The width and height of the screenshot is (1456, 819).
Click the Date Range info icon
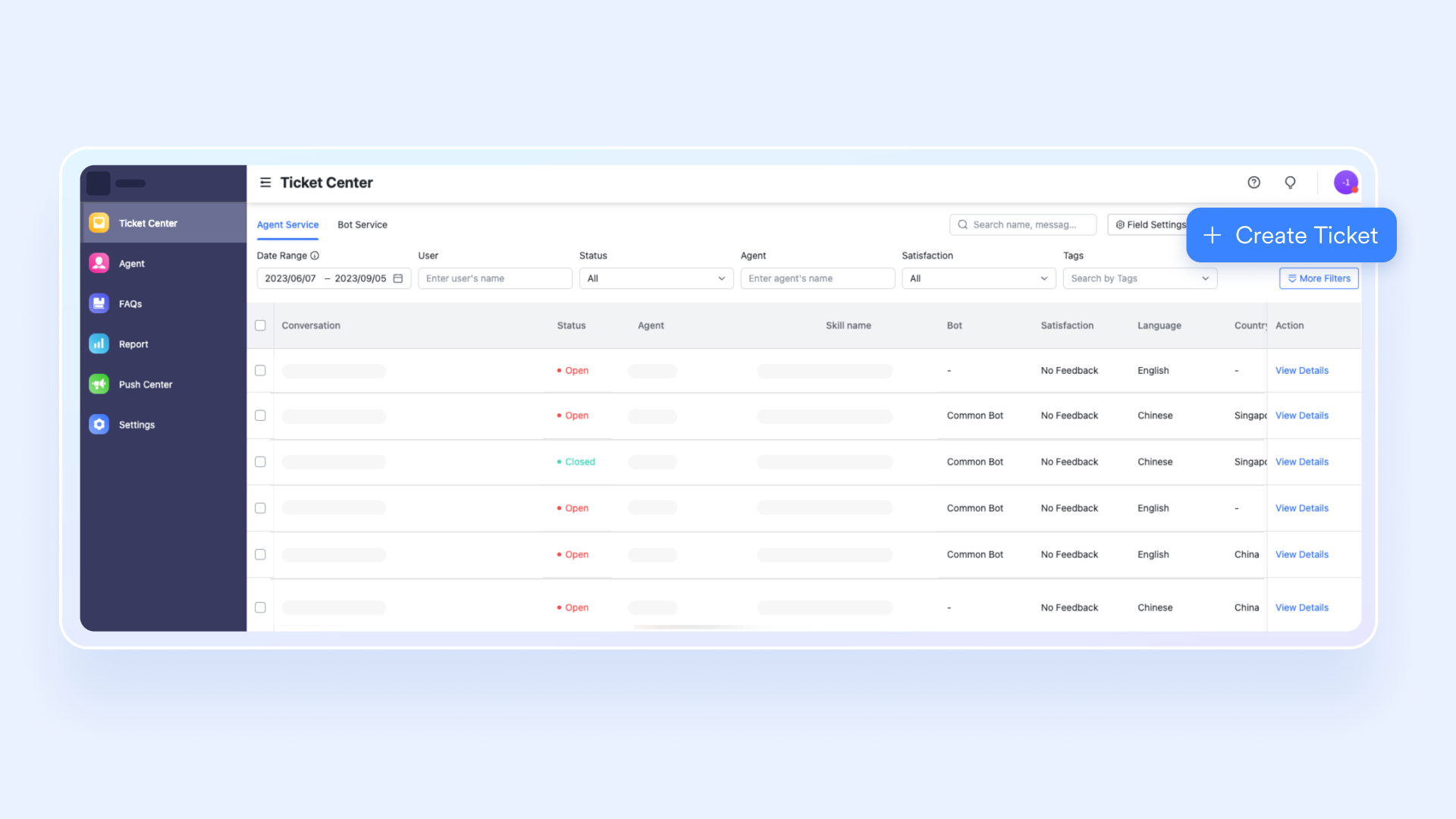[315, 256]
